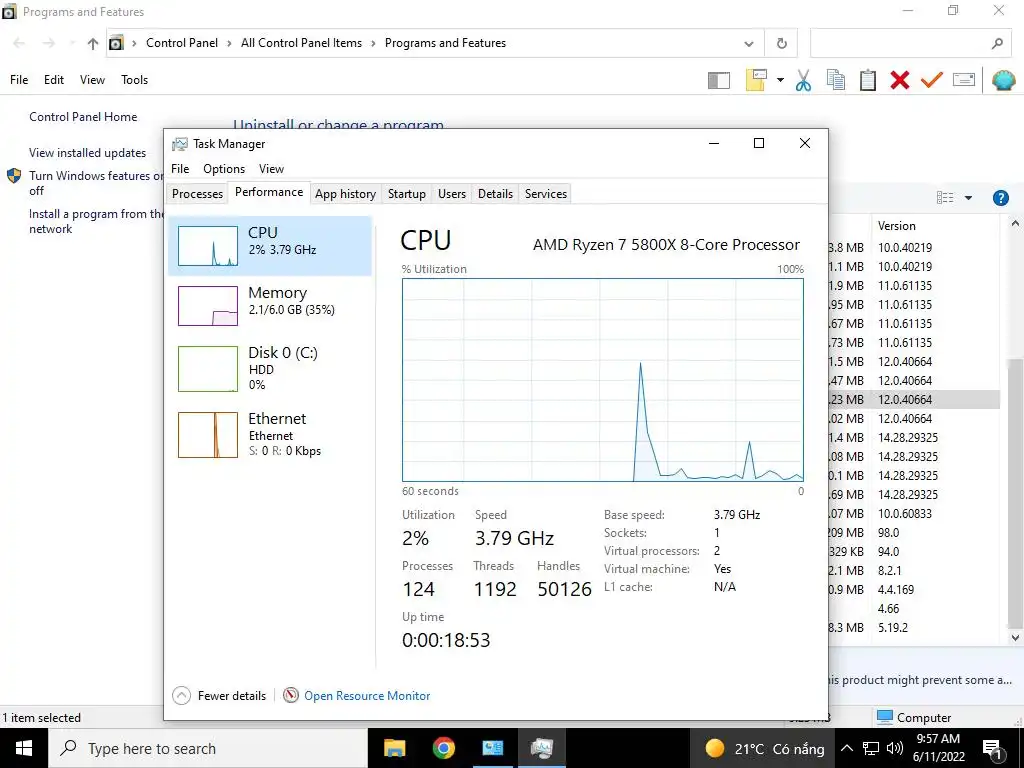The image size is (1024, 768).
Task: Click the Paste clipboard toolbar icon
Action: pyautogui.click(x=868, y=80)
